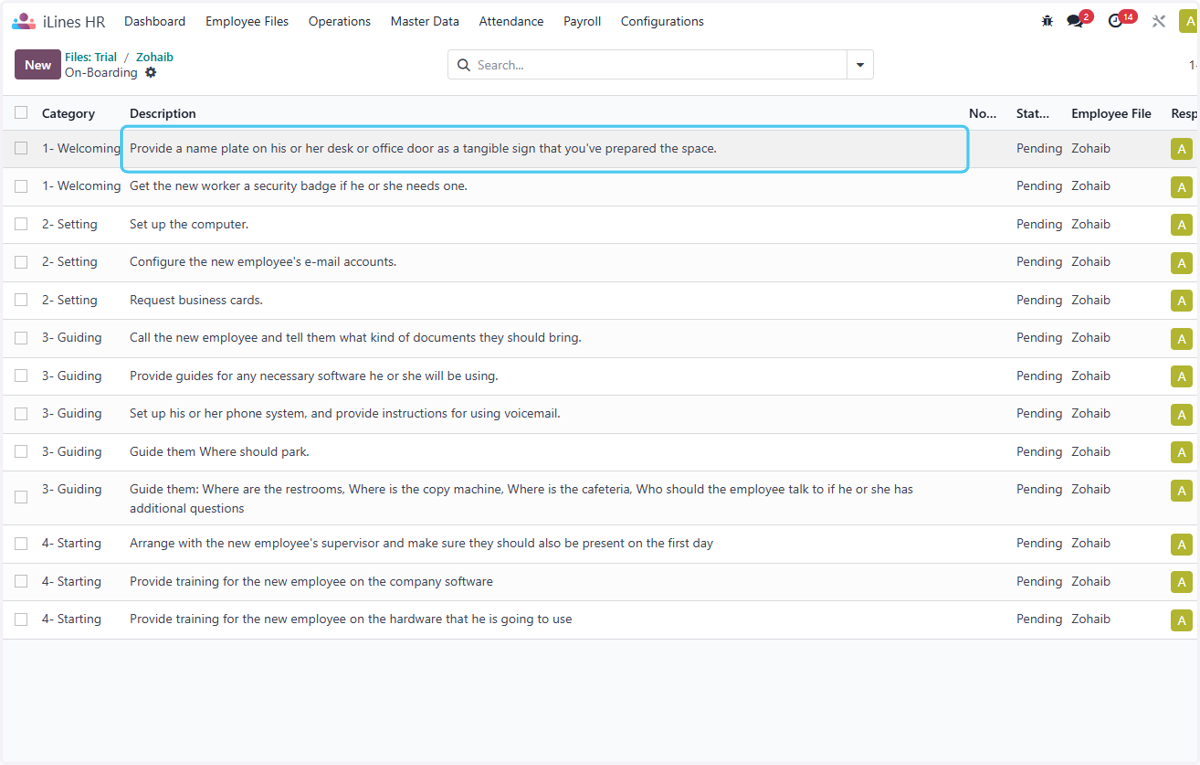This screenshot has height=765, width=1200.
Task: Click responsible avatar in business cards row
Action: [x=1182, y=301]
